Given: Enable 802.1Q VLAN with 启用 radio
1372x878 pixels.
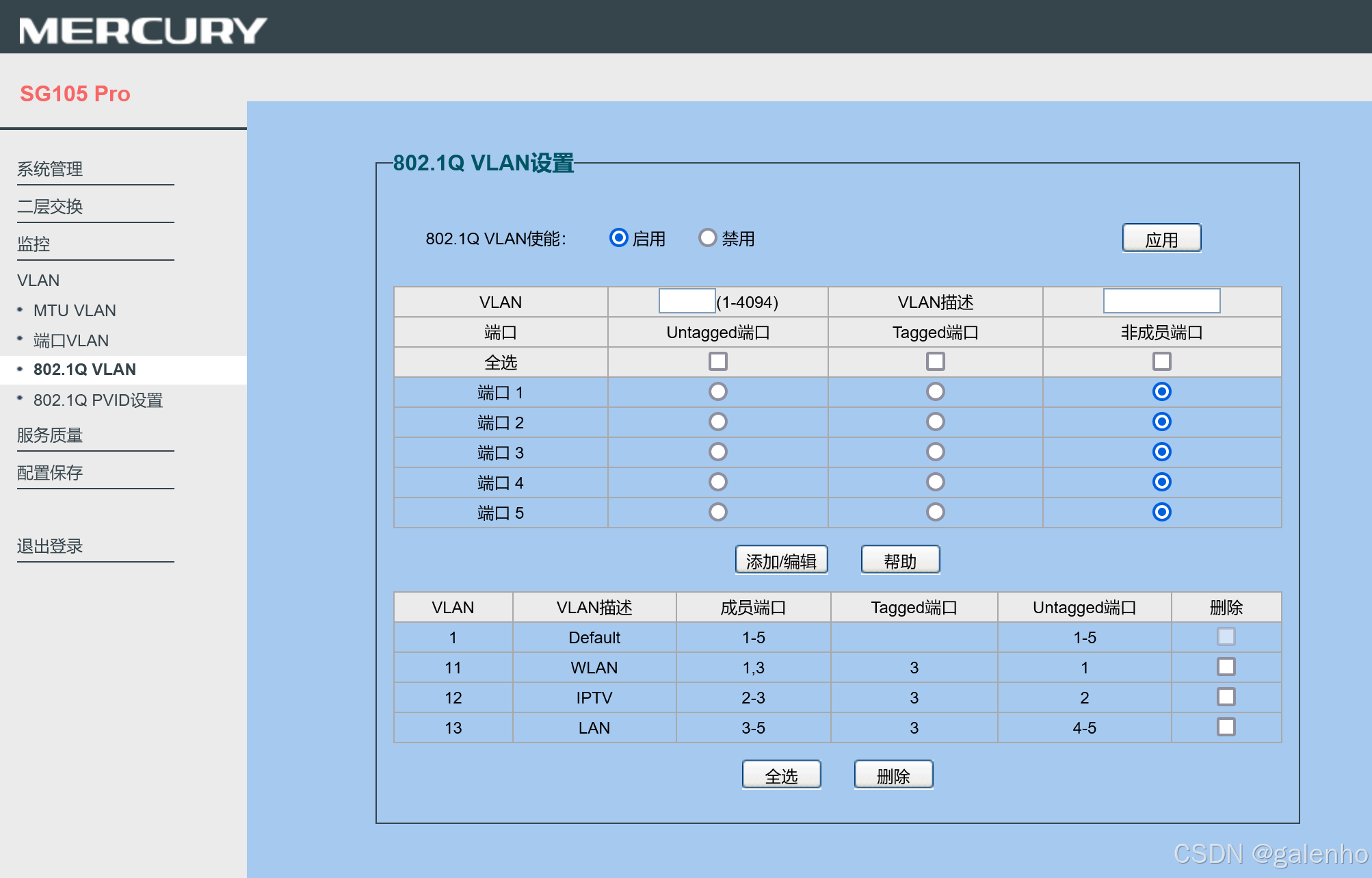Looking at the screenshot, I should tap(618, 237).
